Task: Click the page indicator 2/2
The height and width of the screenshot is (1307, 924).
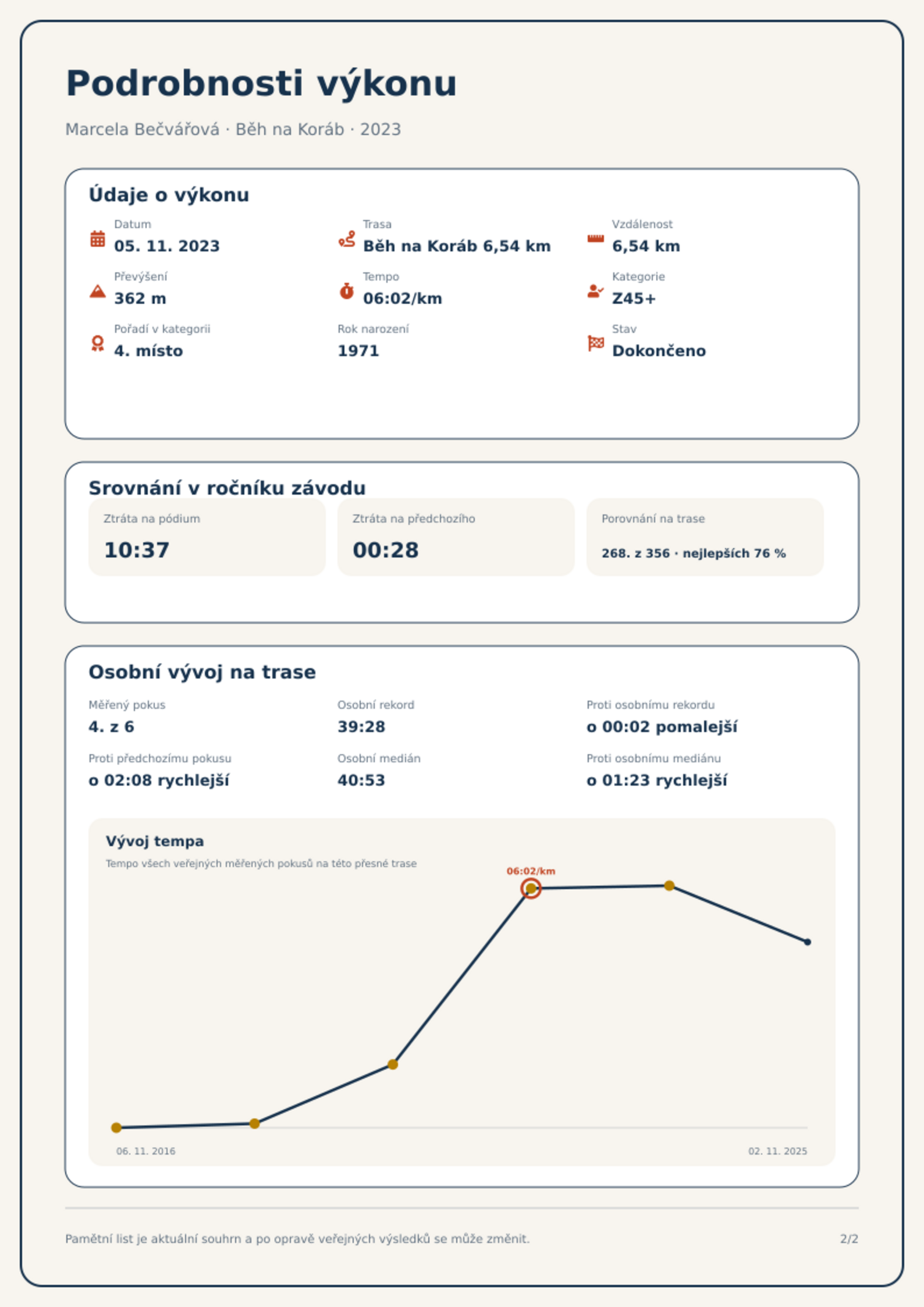Action: [x=849, y=1239]
